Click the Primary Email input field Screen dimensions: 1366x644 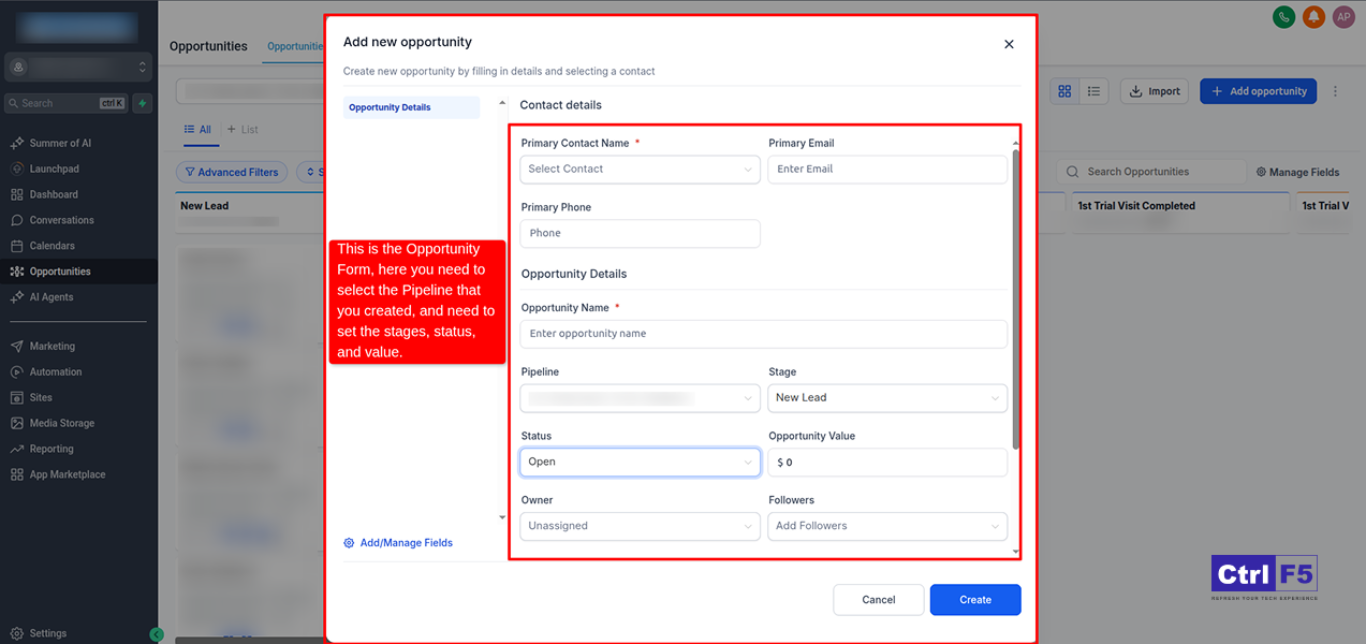click(x=886, y=169)
